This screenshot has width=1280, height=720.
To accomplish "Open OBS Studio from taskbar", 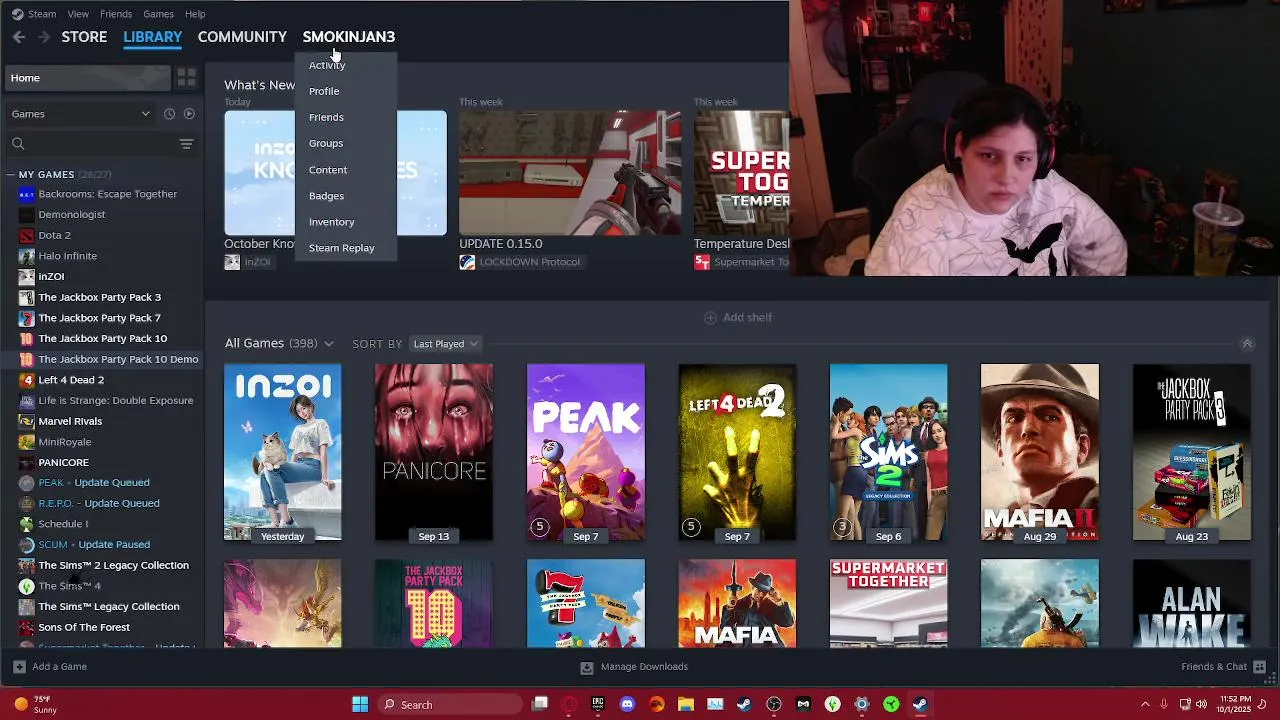I will [x=774, y=704].
